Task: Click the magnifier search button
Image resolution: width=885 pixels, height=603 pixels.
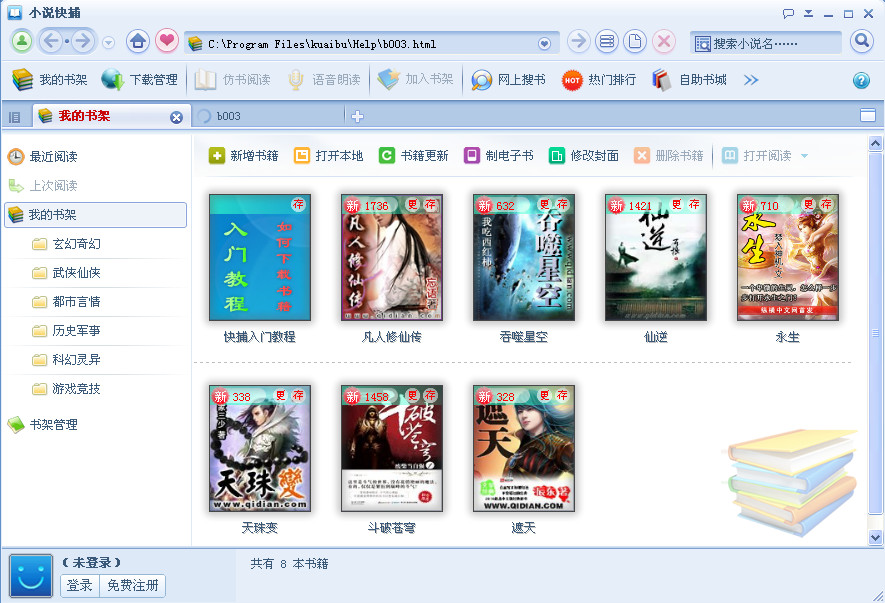Action: click(862, 42)
